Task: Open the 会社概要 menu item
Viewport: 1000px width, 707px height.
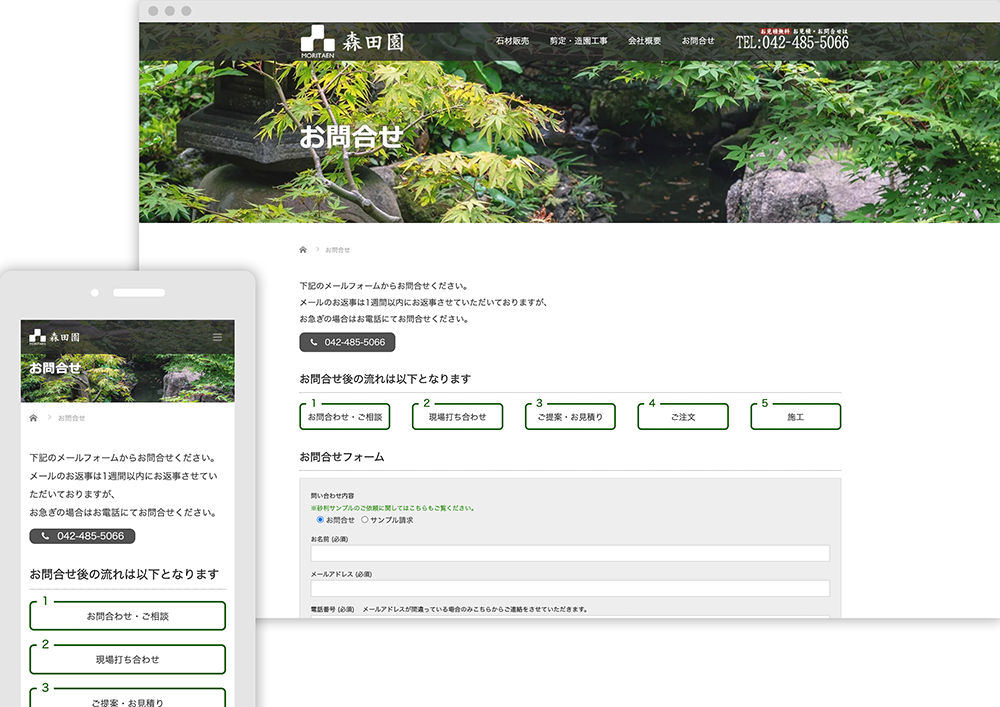Action: click(x=644, y=42)
